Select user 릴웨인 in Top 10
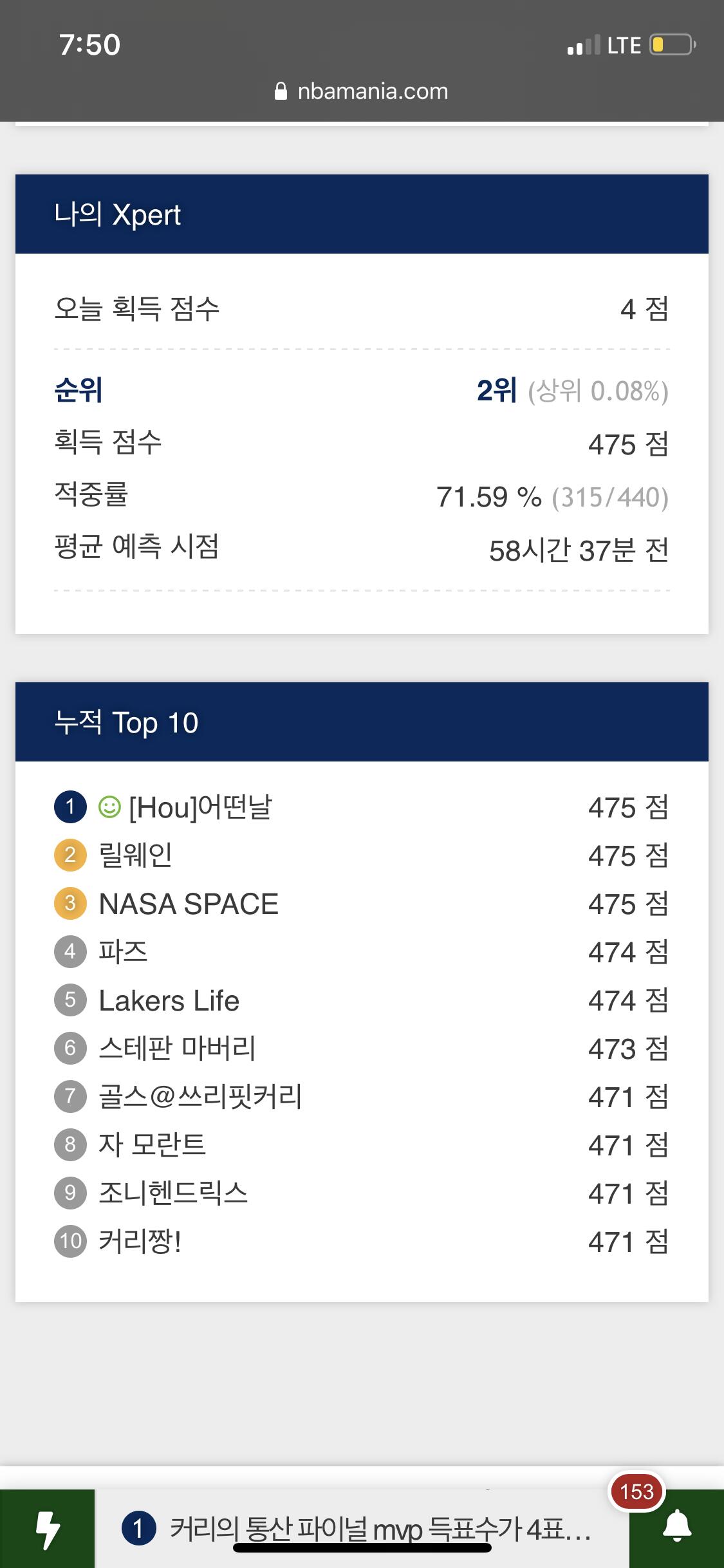Image resolution: width=724 pixels, height=1568 pixels. tap(135, 855)
